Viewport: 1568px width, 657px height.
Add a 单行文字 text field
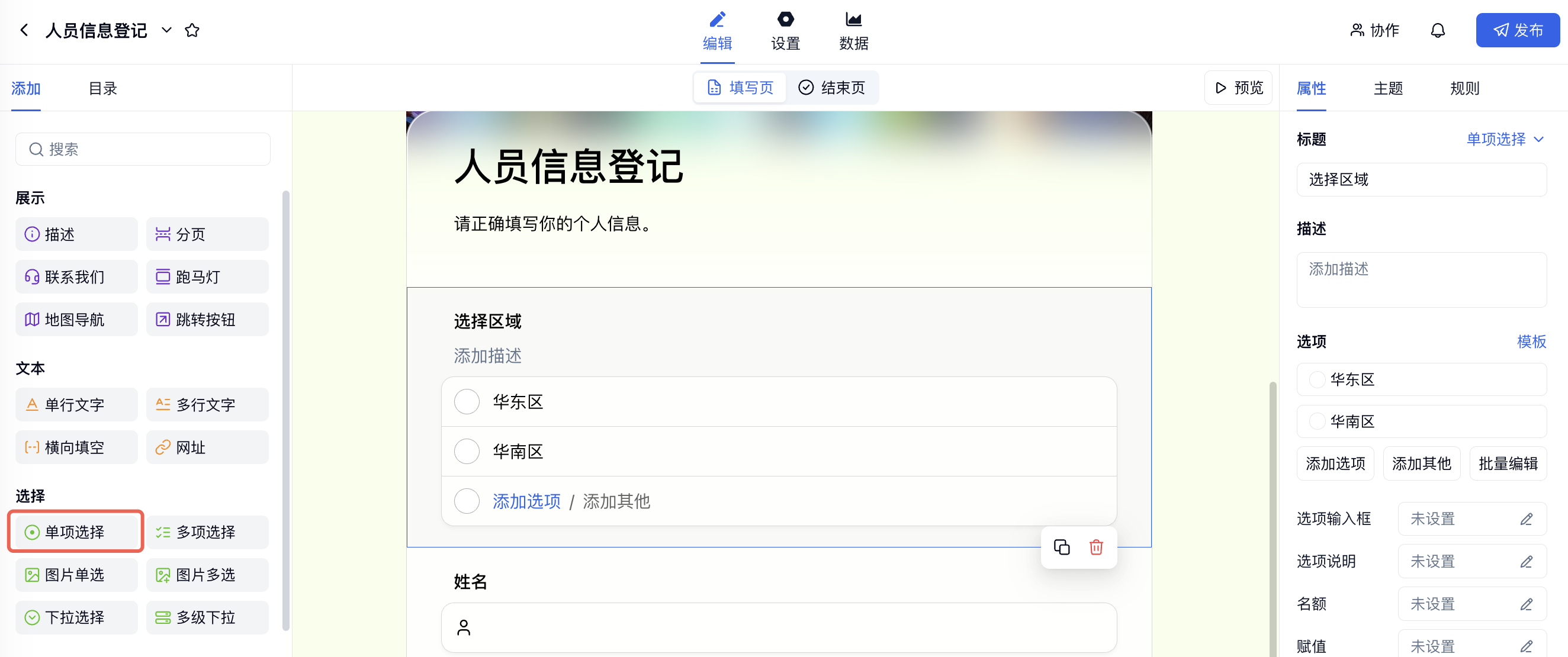[77, 404]
